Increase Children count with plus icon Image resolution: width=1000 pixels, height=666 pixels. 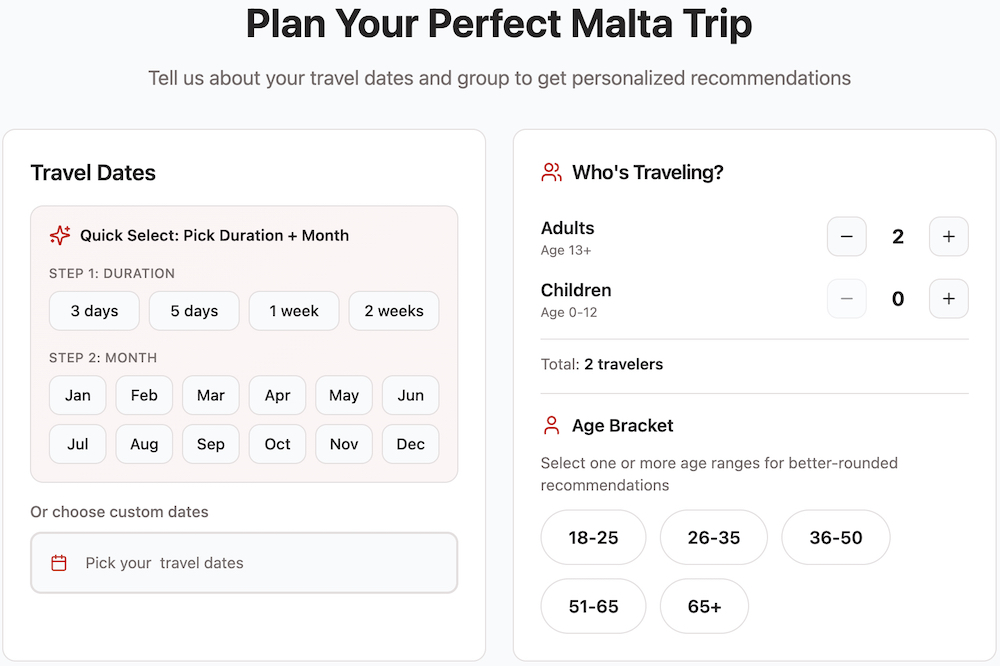pyautogui.click(x=948, y=299)
